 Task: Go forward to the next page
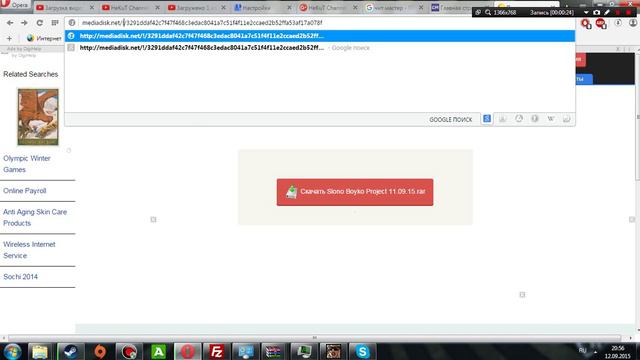pyautogui.click(x=24, y=23)
